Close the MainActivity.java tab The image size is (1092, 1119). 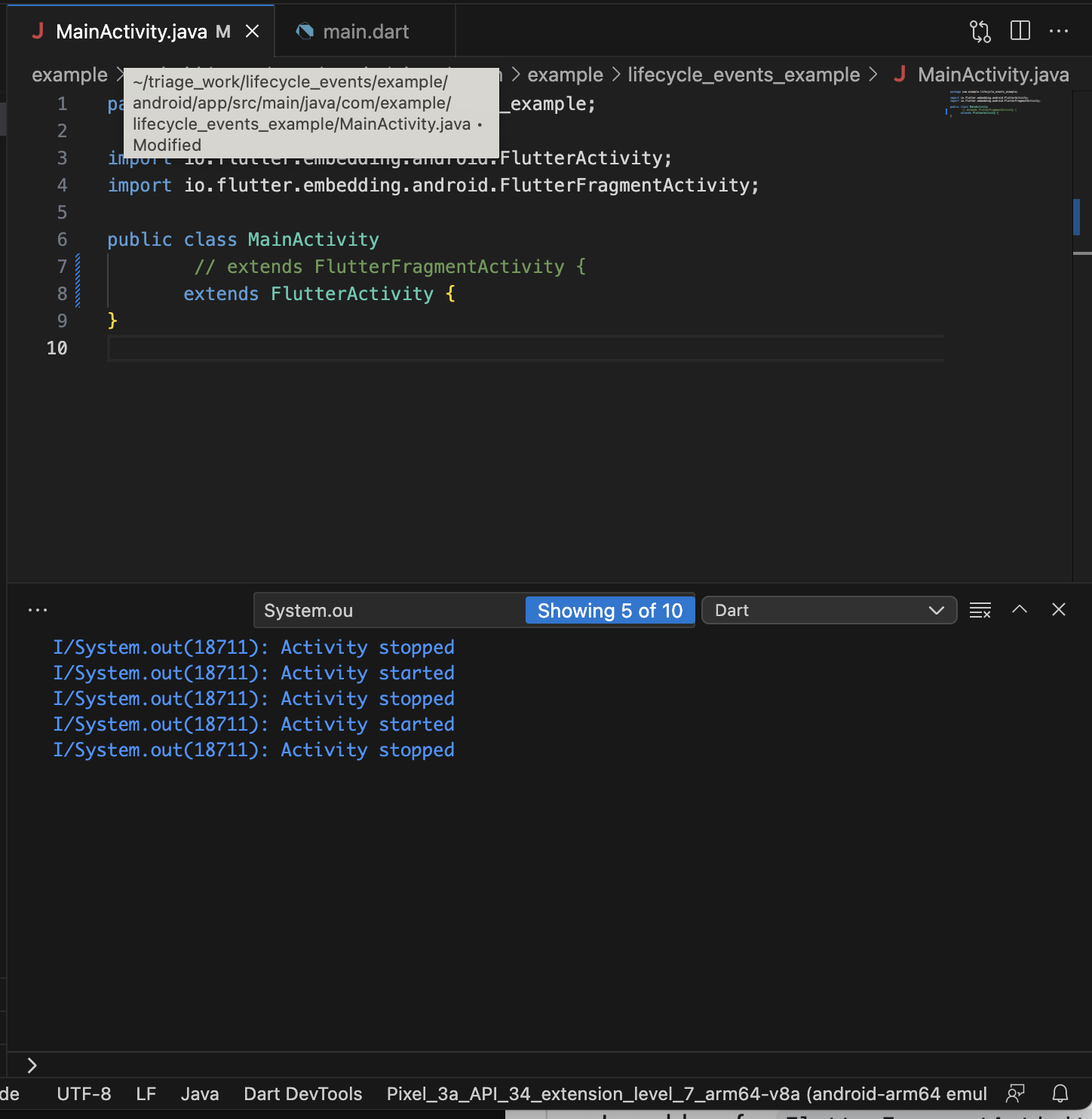coord(253,32)
